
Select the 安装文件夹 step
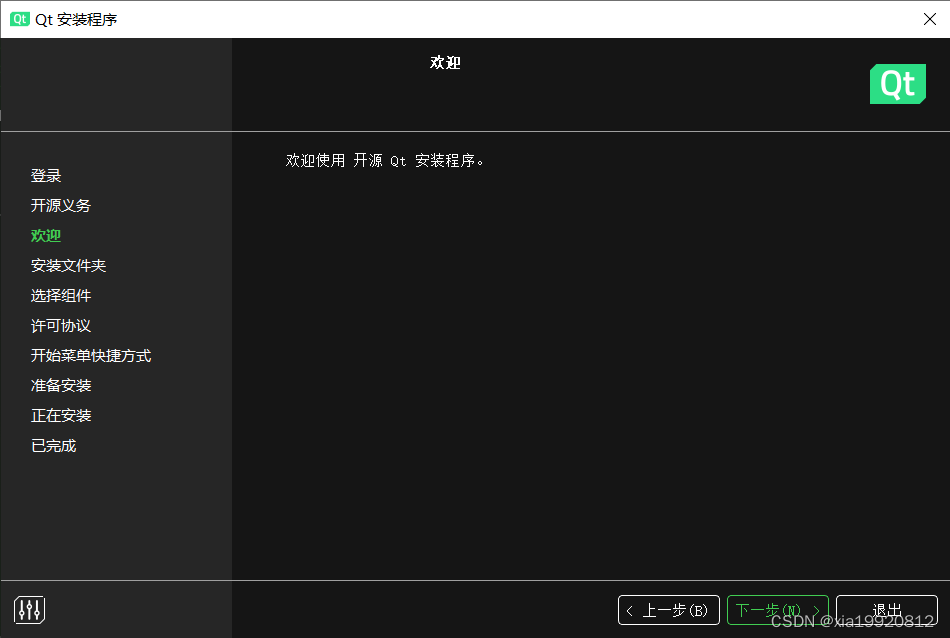pos(68,265)
